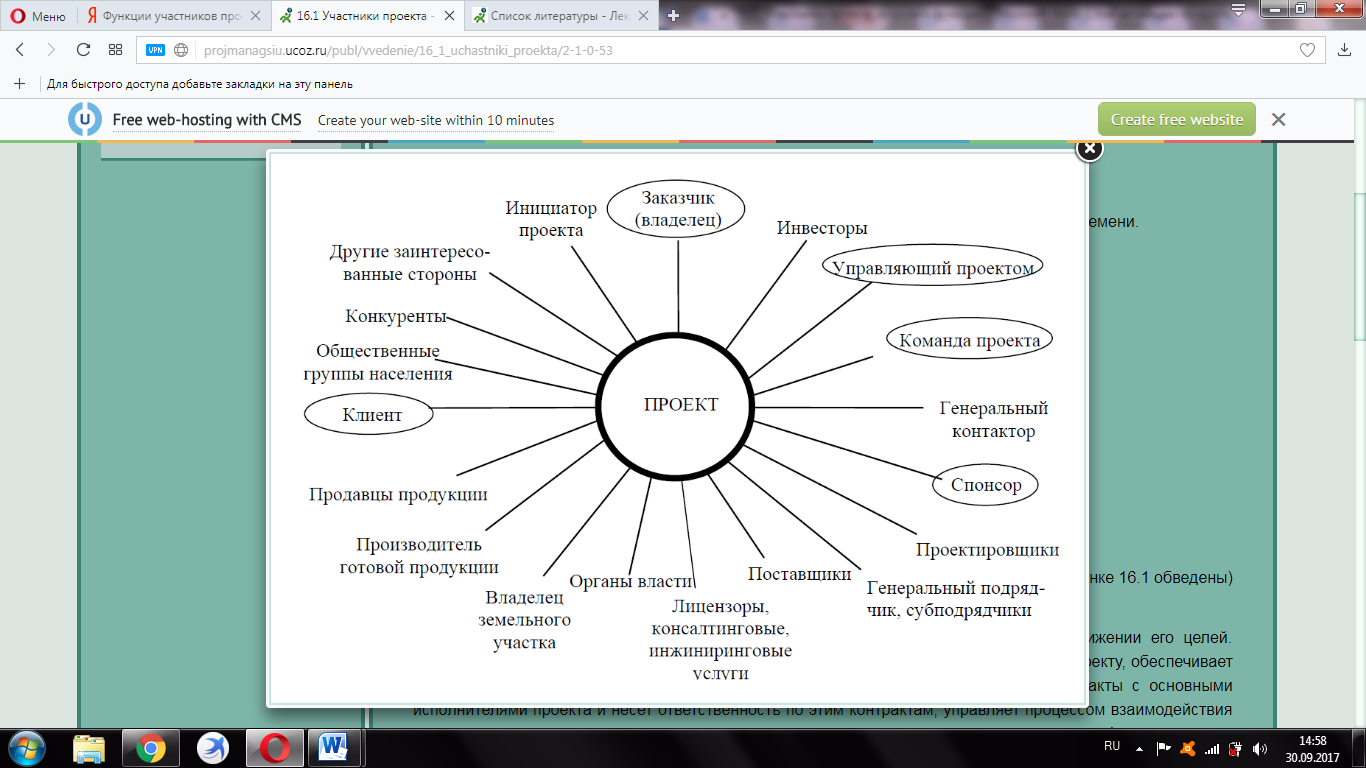Viewport: 1366px width, 768px height.
Task: Click the Клиент label
Action: [369, 414]
